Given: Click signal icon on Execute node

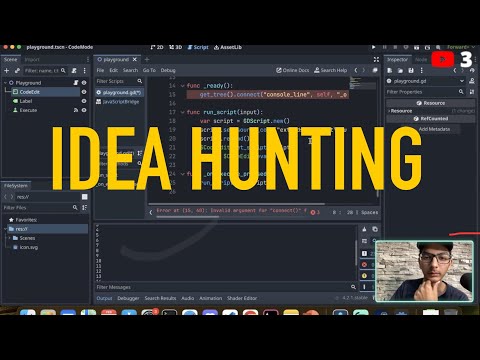Looking at the screenshot, I should tap(76, 110).
